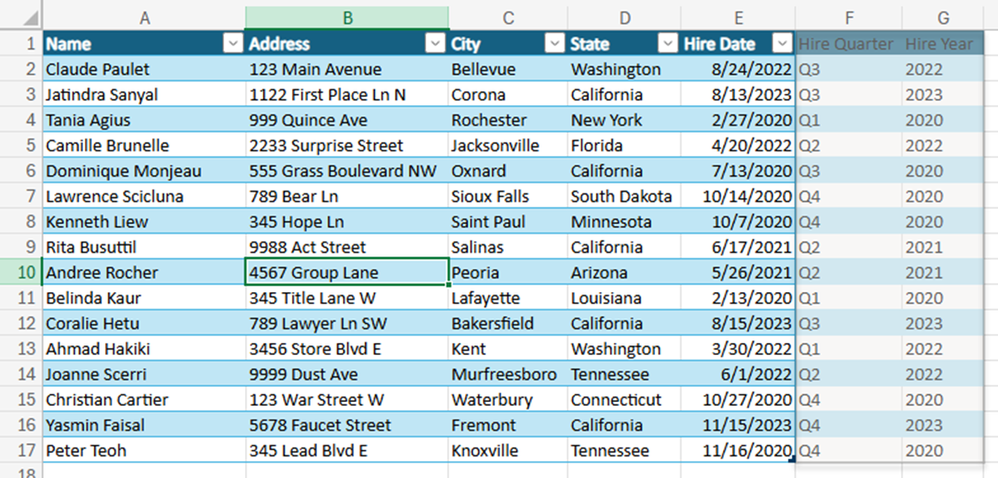The height and width of the screenshot is (478, 998).
Task: Open the City column filter dropdown
Action: click(555, 43)
